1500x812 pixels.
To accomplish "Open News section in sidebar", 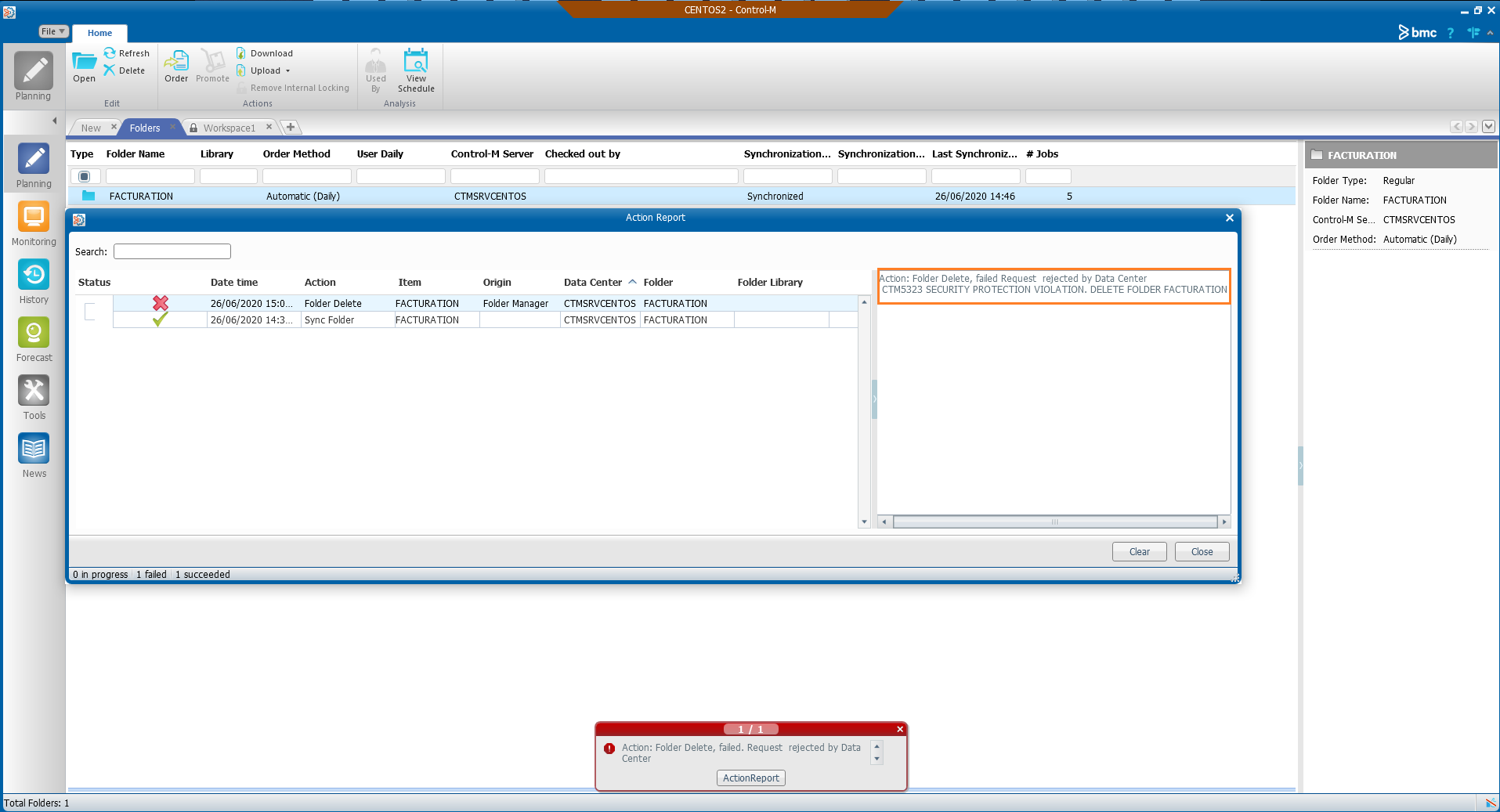I will pyautogui.click(x=34, y=456).
